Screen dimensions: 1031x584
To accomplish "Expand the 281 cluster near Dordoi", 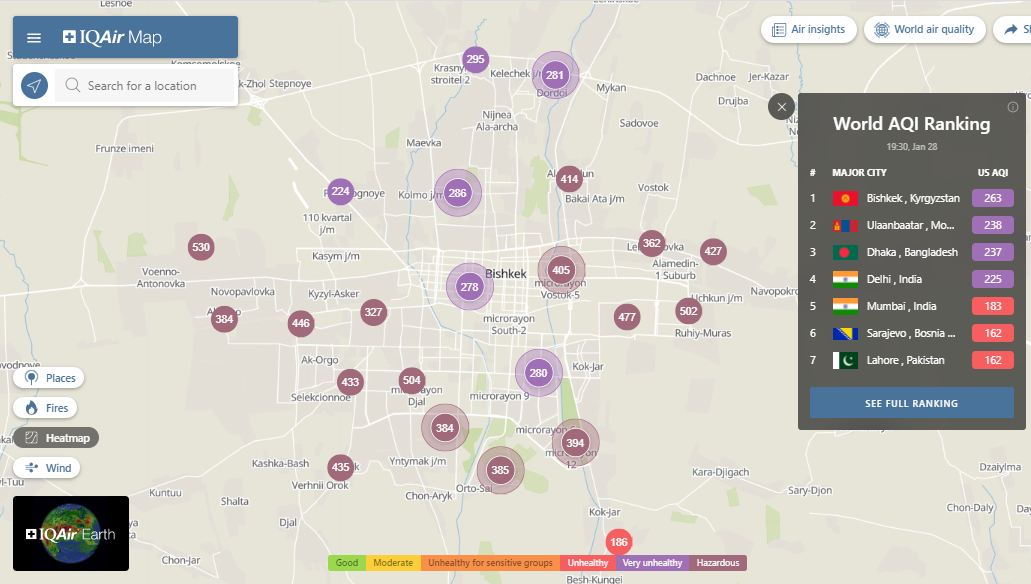I will coord(555,75).
